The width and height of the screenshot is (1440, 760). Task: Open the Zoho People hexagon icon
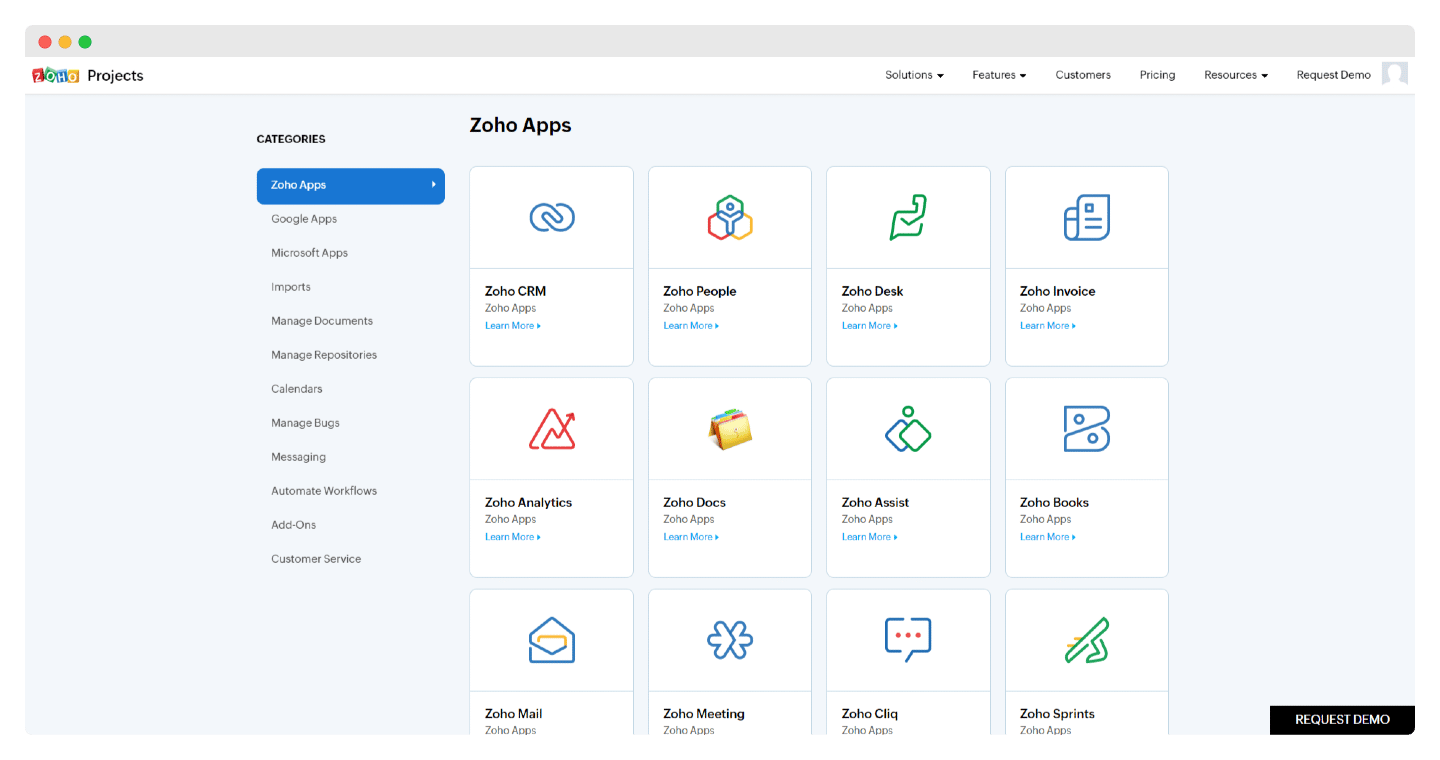730,217
